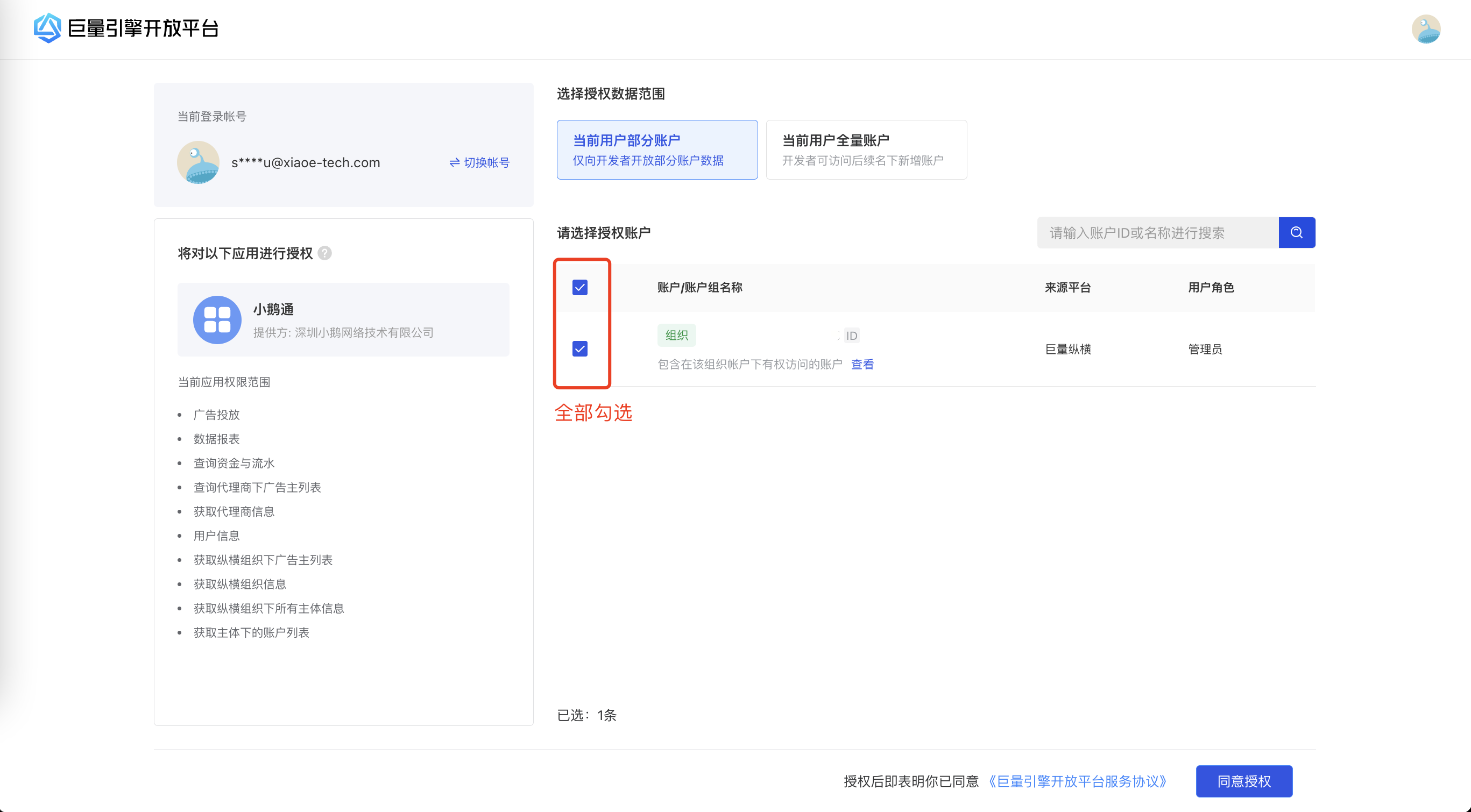Viewport: 1471px width, 812px height.
Task: Select 当前用户部分账户 scope option
Action: [657, 149]
